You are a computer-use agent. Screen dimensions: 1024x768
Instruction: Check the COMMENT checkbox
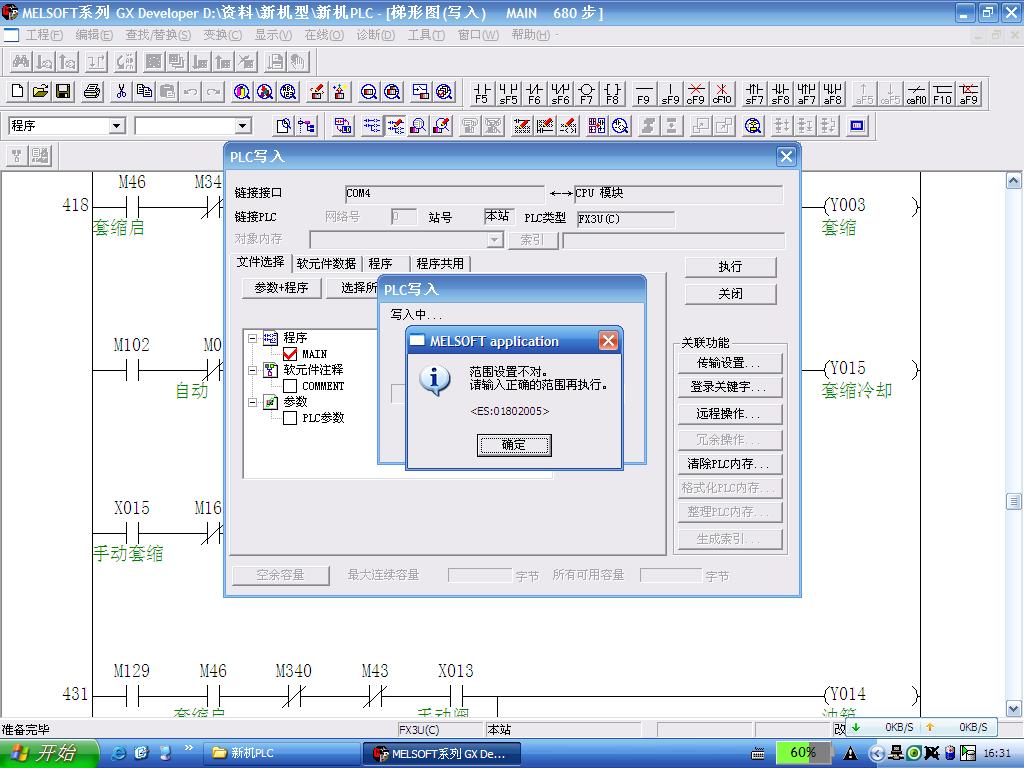290,386
